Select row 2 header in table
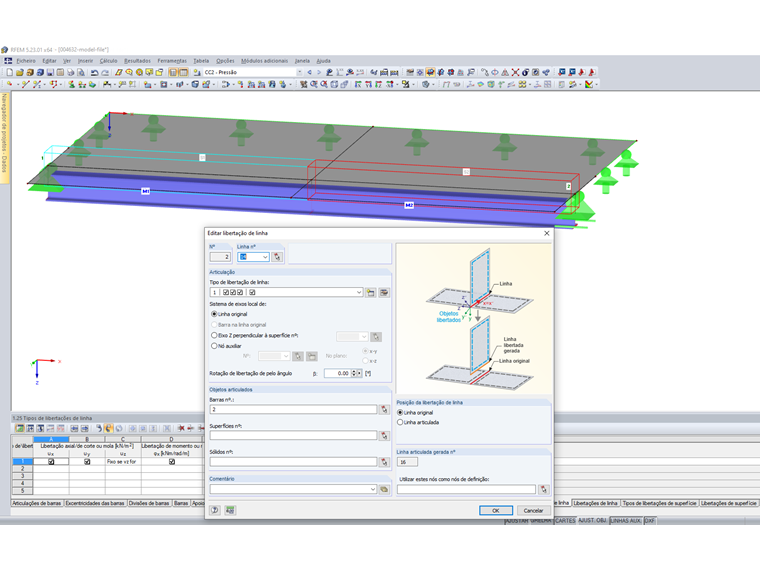This screenshot has height=570, width=760. tap(22, 469)
